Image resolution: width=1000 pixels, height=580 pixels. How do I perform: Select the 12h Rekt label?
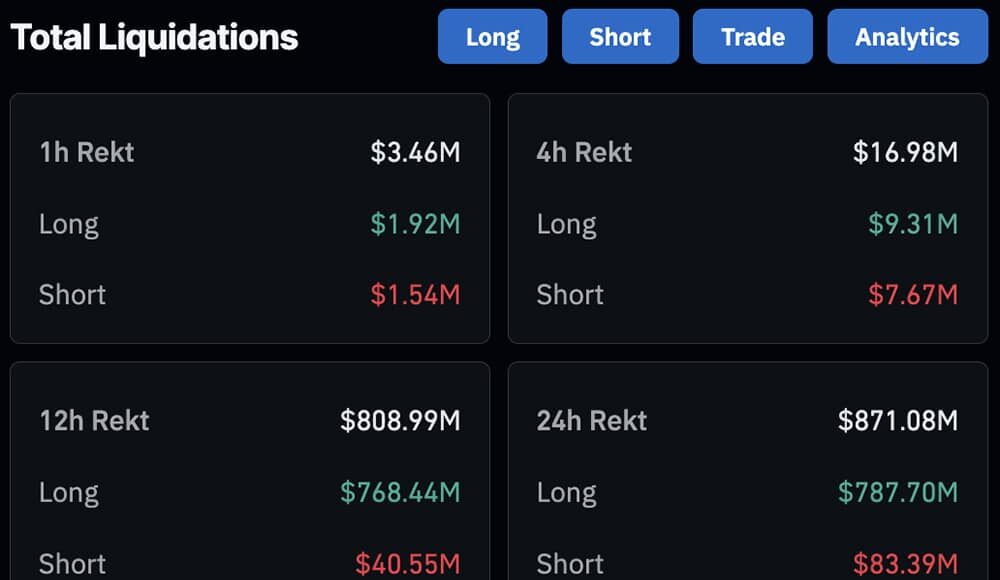[94, 420]
